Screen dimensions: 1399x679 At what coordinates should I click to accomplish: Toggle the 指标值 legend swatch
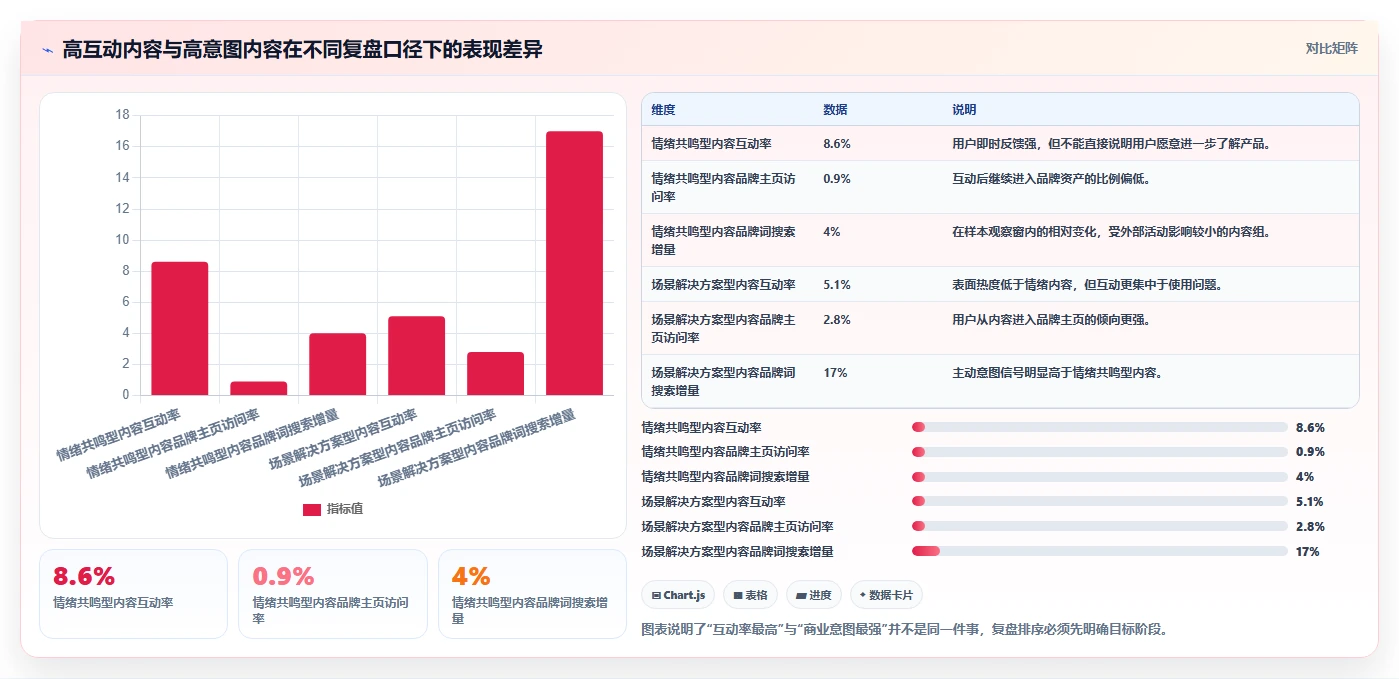(x=312, y=509)
